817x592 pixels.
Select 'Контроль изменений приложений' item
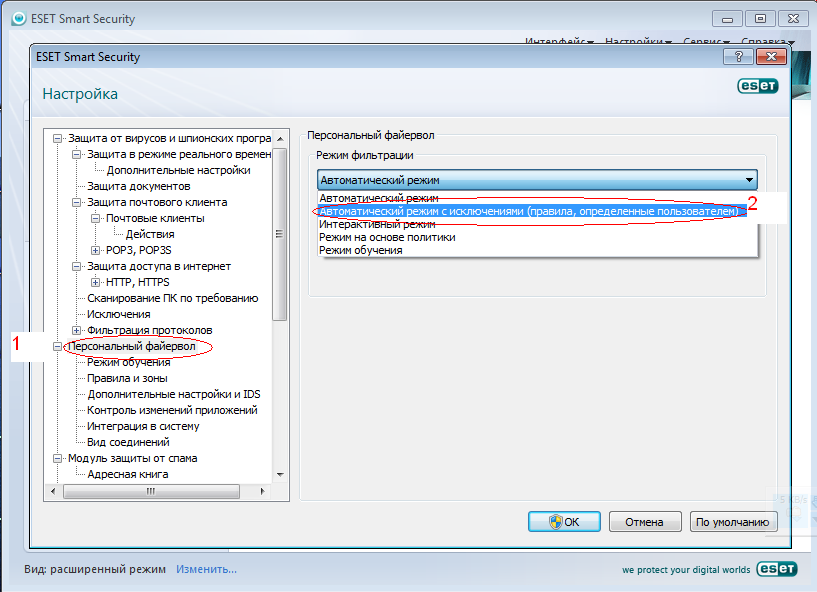172,410
